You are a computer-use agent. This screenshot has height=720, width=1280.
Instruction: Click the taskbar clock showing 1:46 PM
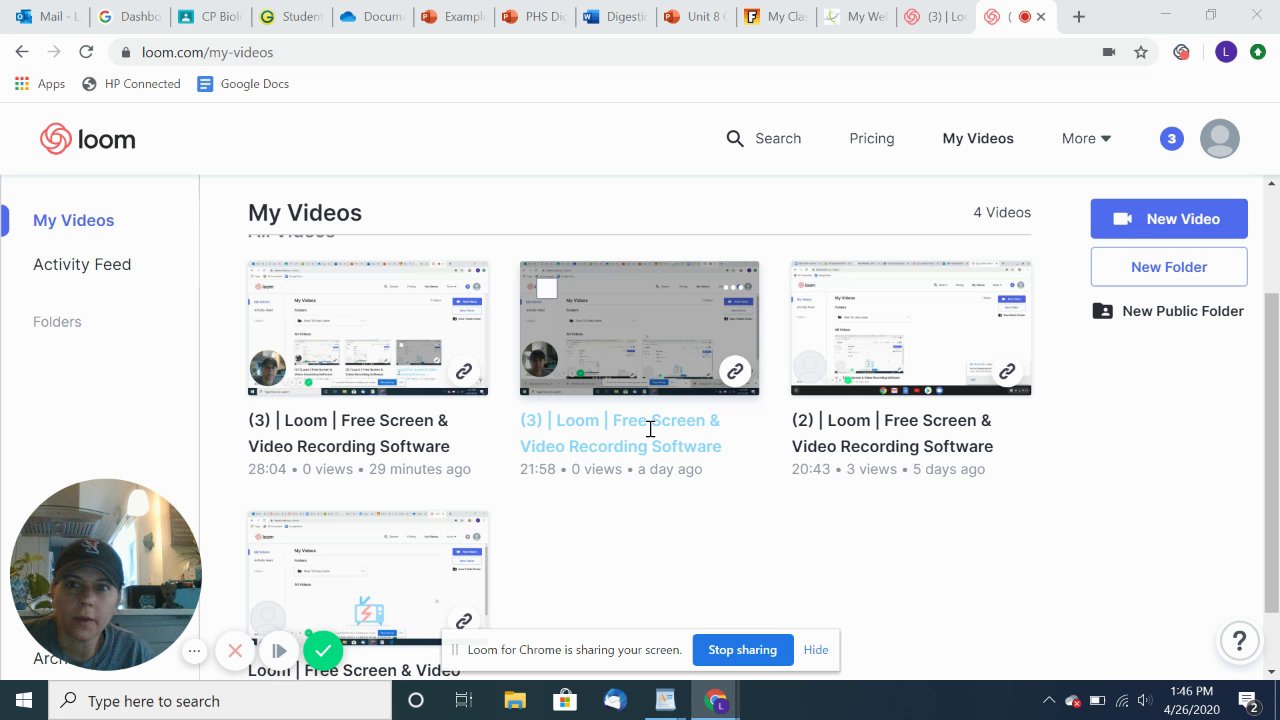(1191, 700)
